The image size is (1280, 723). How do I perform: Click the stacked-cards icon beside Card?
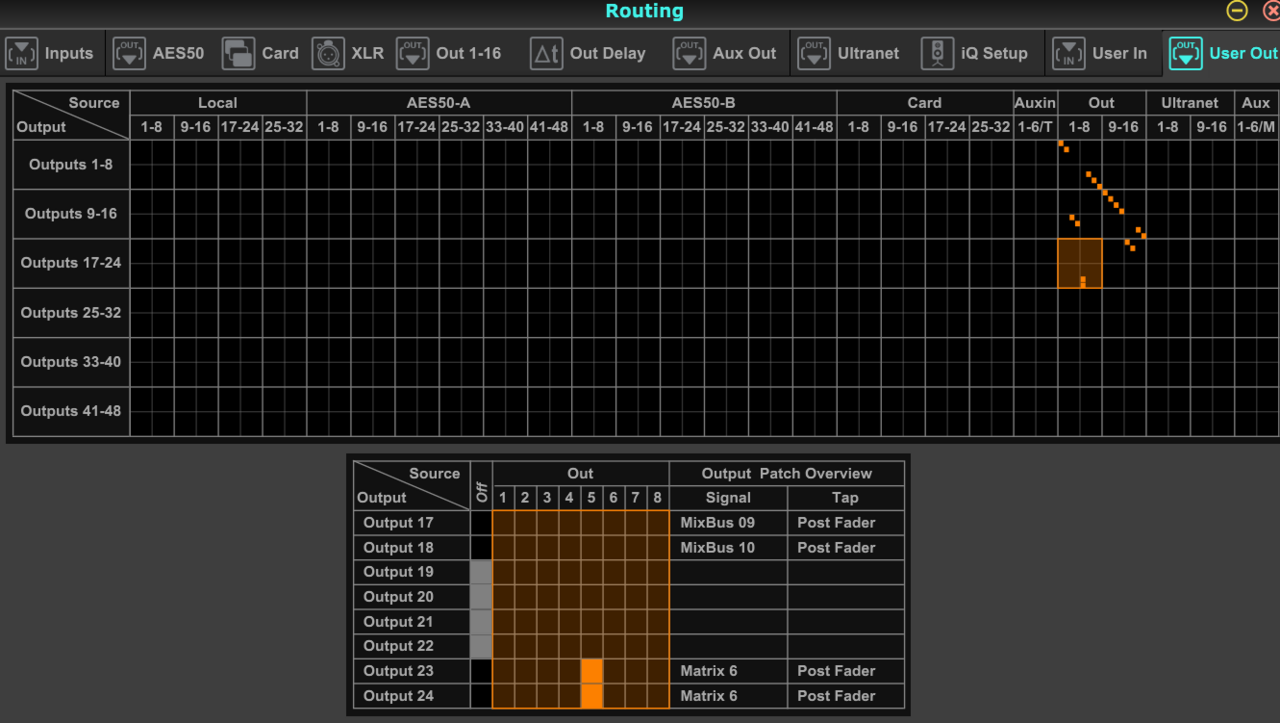click(x=238, y=53)
